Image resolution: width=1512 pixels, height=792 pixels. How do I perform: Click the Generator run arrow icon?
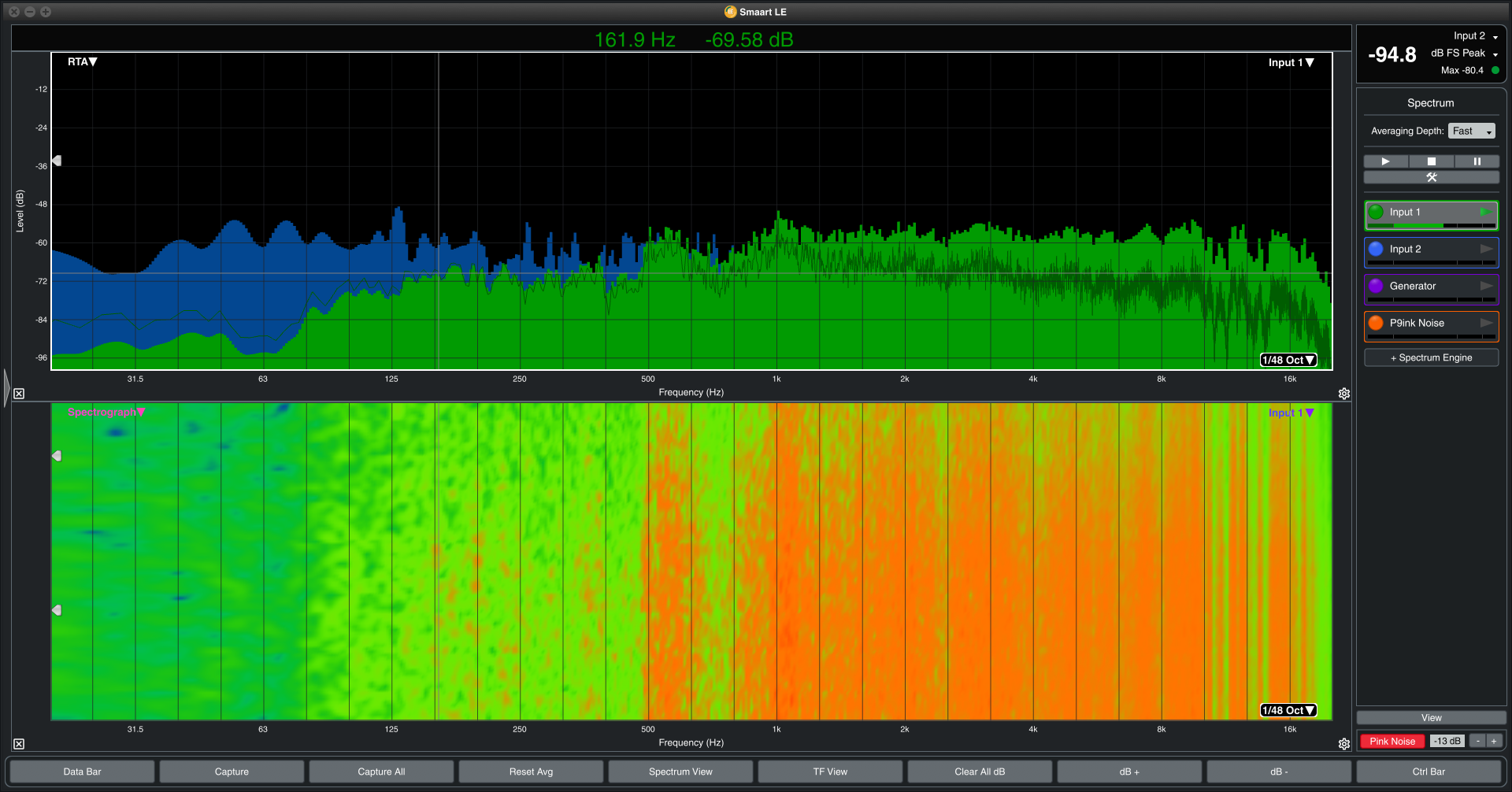click(x=1486, y=286)
